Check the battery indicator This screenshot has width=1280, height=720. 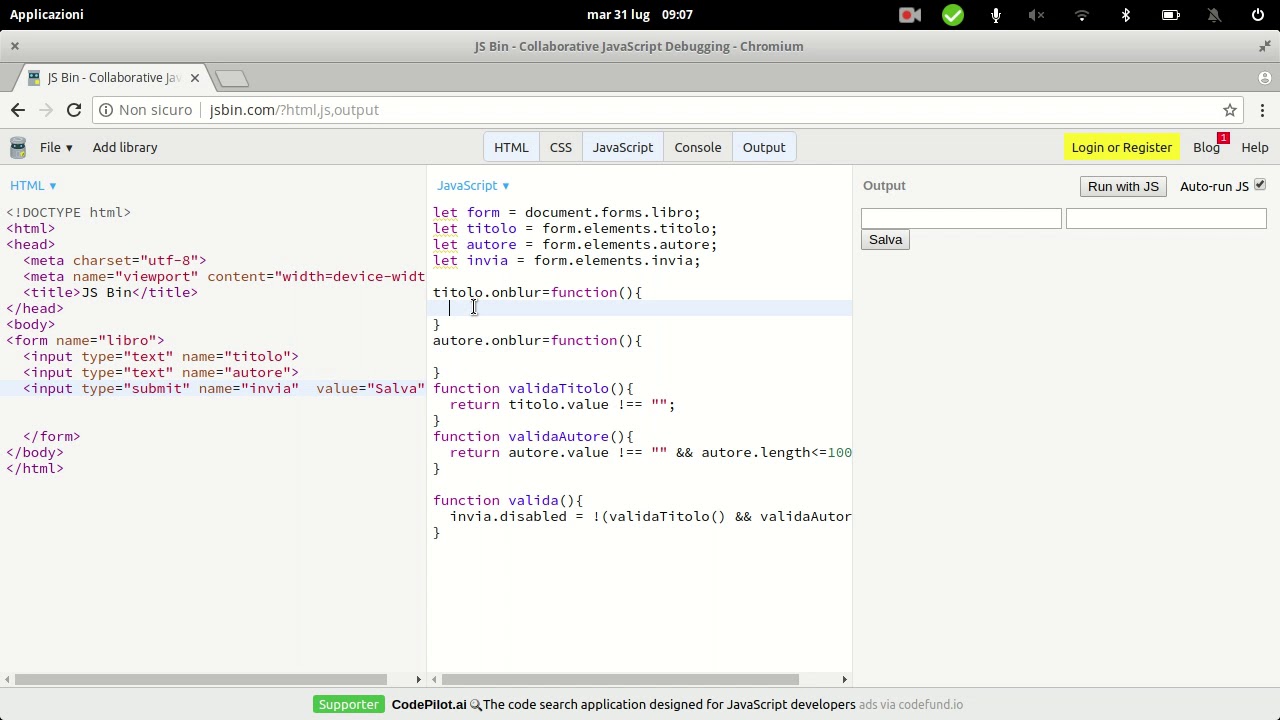(1170, 15)
